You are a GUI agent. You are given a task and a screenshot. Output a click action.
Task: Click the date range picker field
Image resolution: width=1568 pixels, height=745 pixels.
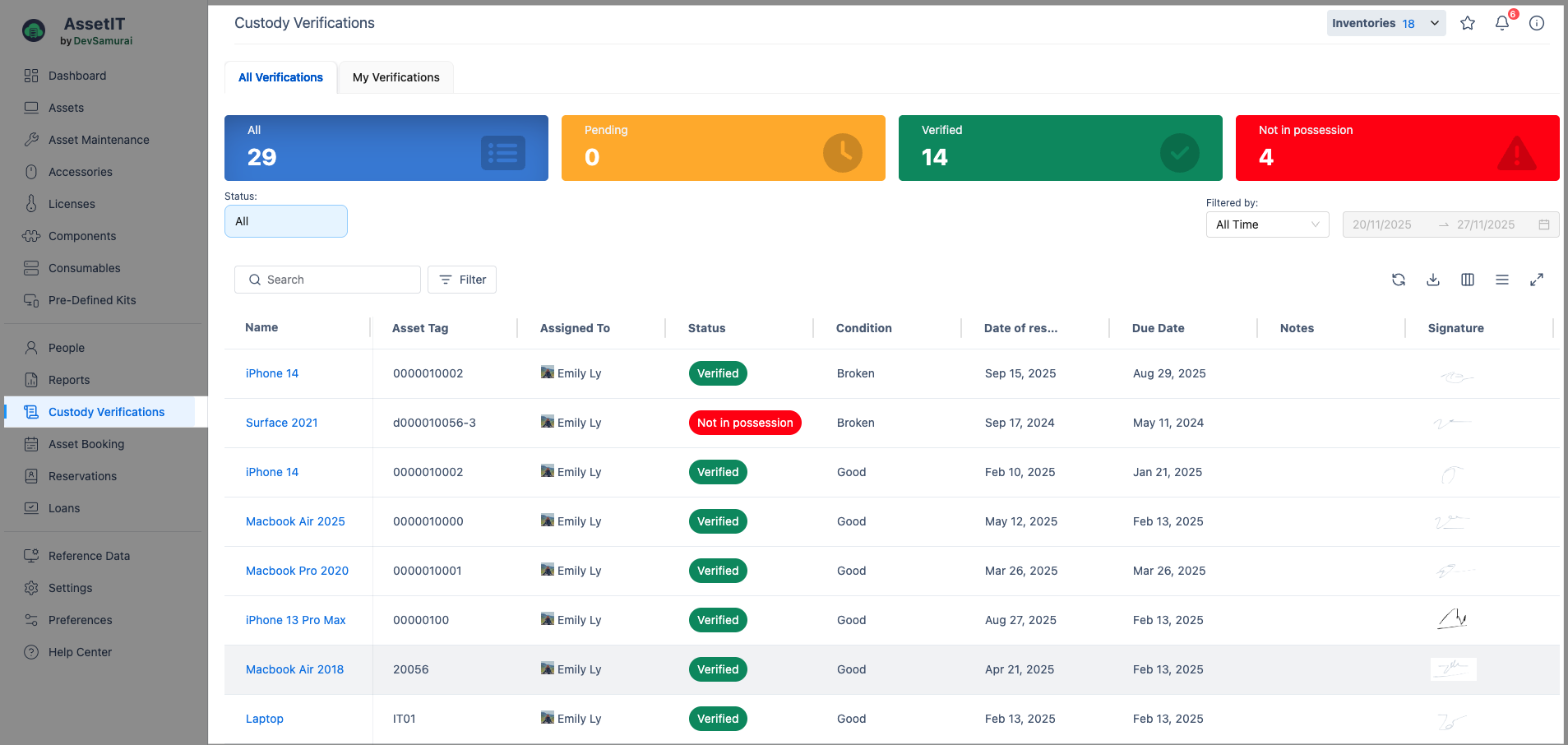coord(1450,224)
